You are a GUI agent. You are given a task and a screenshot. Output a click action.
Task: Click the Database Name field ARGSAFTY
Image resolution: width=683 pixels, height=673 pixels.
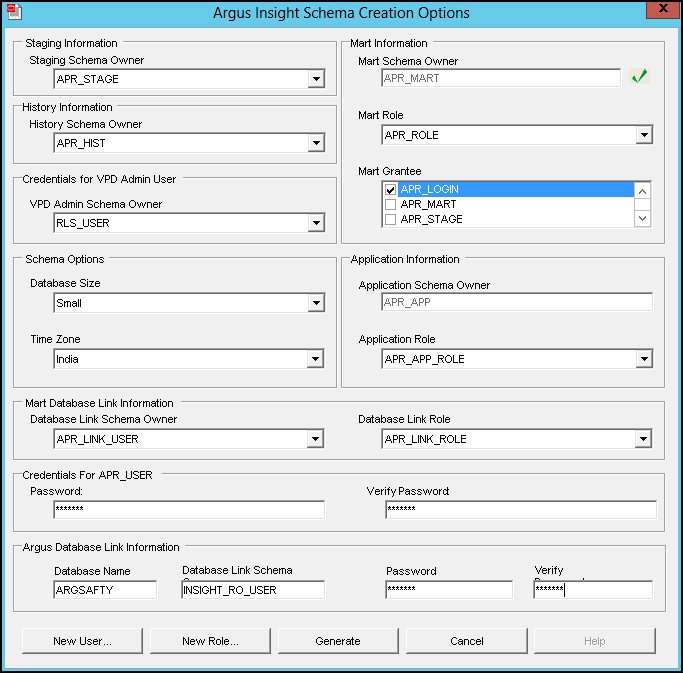click(105, 590)
